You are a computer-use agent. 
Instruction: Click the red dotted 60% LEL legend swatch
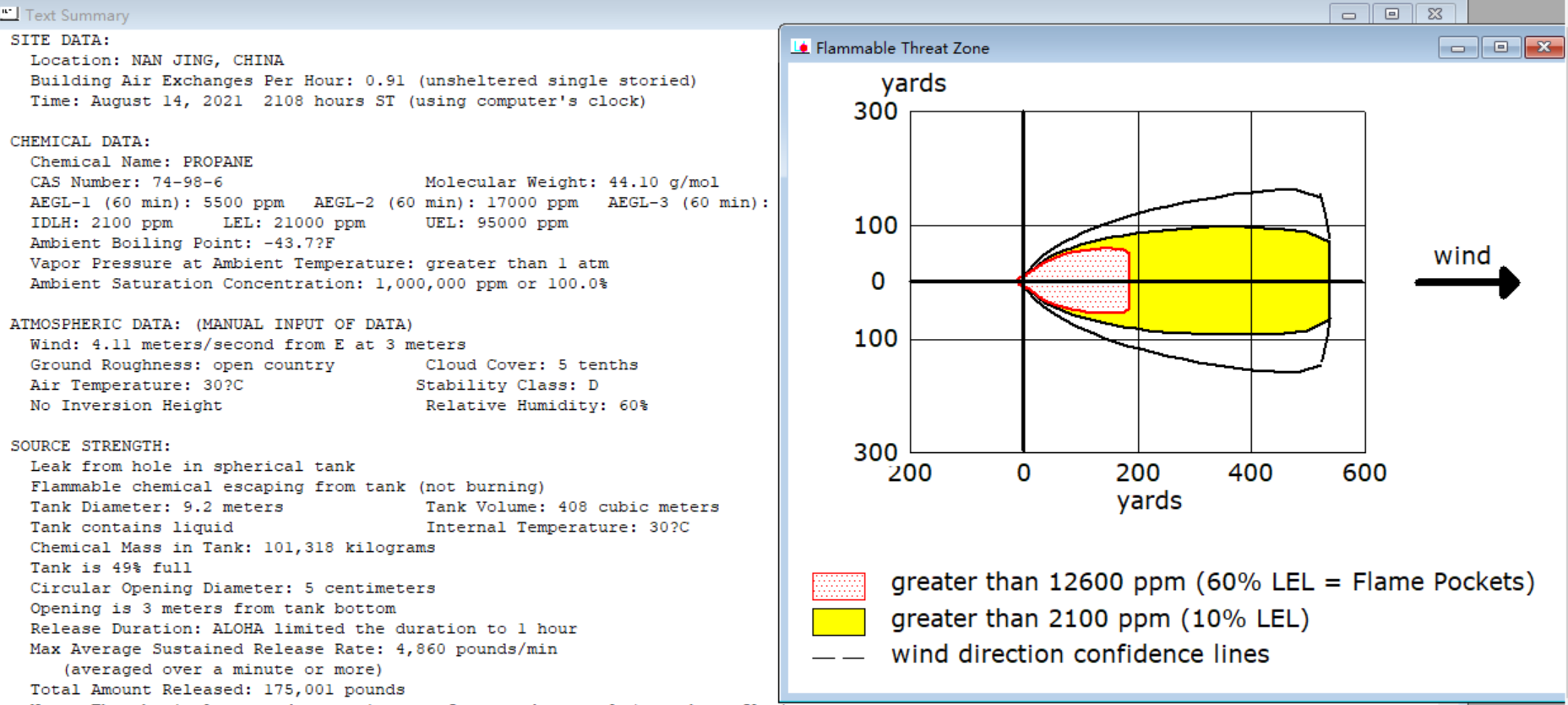[x=838, y=586]
